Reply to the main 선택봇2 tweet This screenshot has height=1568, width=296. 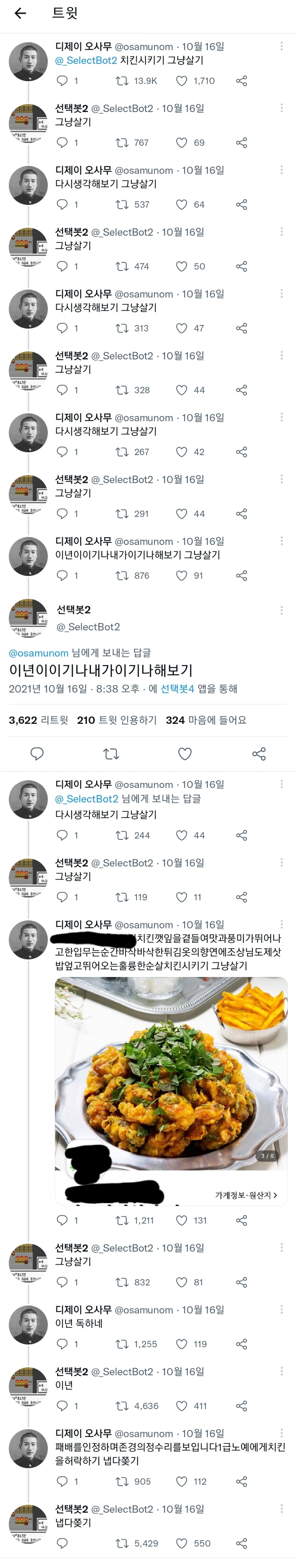coord(37,754)
